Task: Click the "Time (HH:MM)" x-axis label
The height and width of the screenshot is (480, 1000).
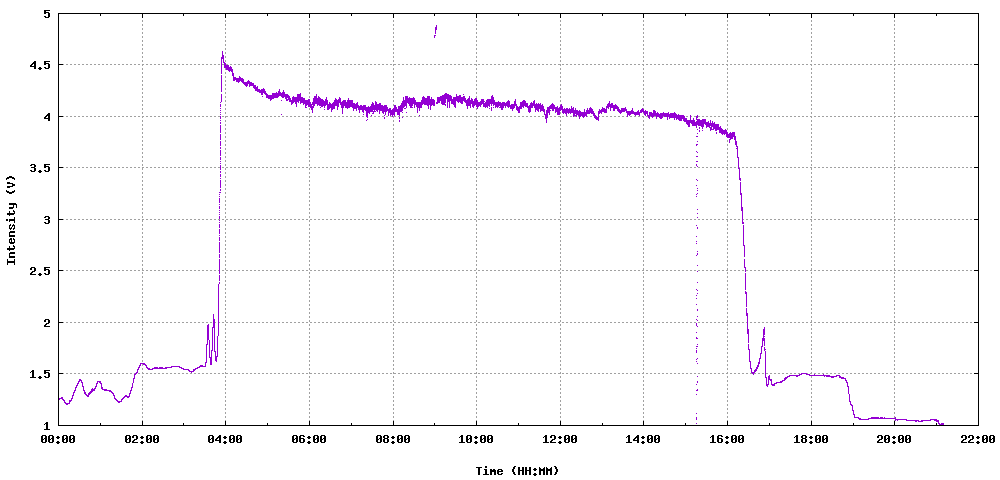Action: click(x=517, y=471)
